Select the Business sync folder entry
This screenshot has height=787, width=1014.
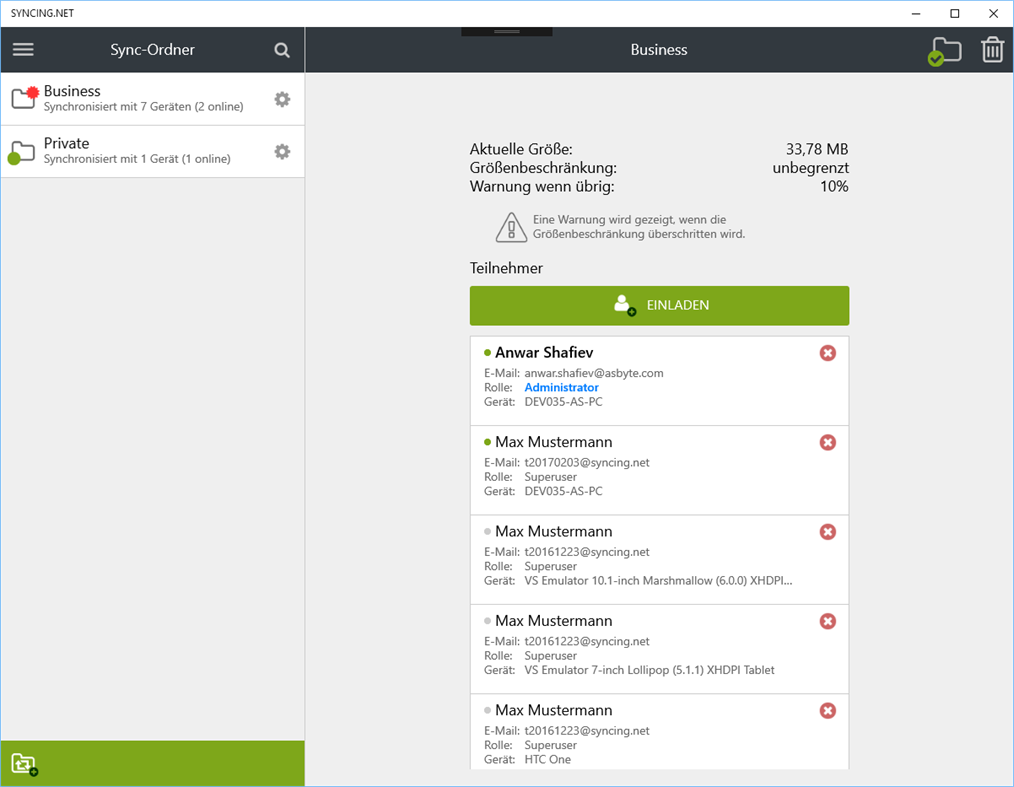point(140,99)
